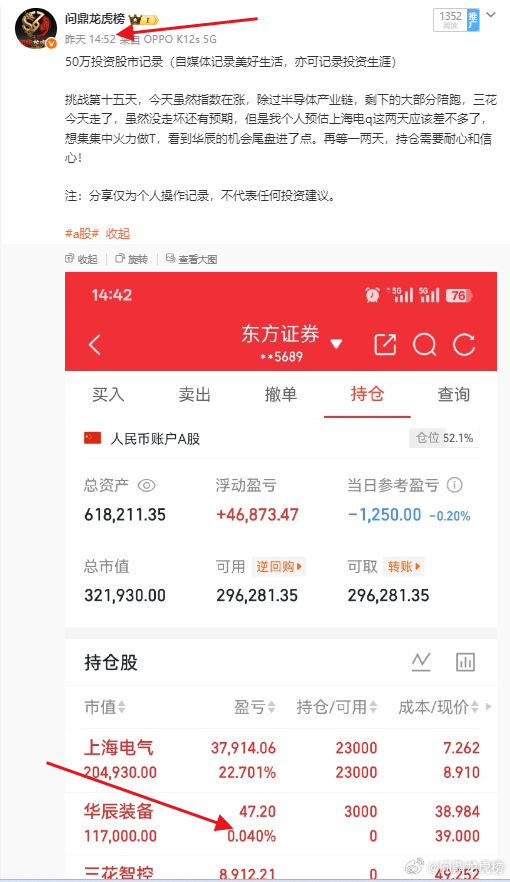The height and width of the screenshot is (882, 510).
Task: Click the 22.701% profit percentage
Action: pos(247,772)
